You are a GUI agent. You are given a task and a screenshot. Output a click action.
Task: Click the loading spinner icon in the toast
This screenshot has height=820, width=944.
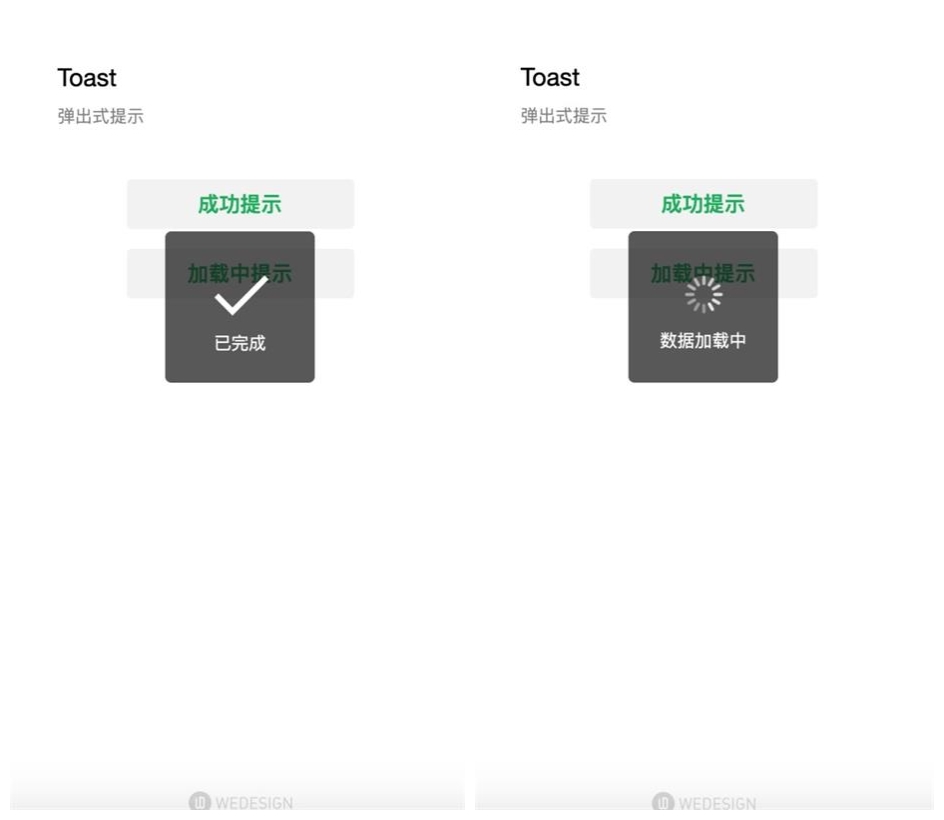[703, 294]
